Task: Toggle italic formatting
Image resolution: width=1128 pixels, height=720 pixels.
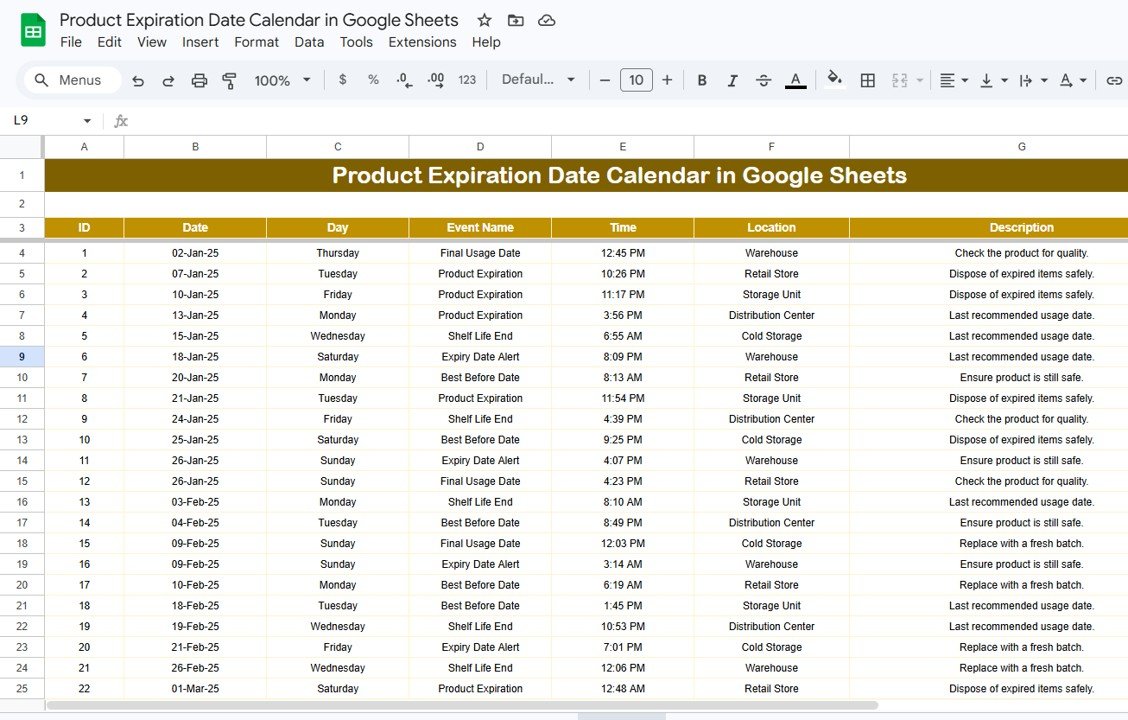Action: click(x=732, y=81)
